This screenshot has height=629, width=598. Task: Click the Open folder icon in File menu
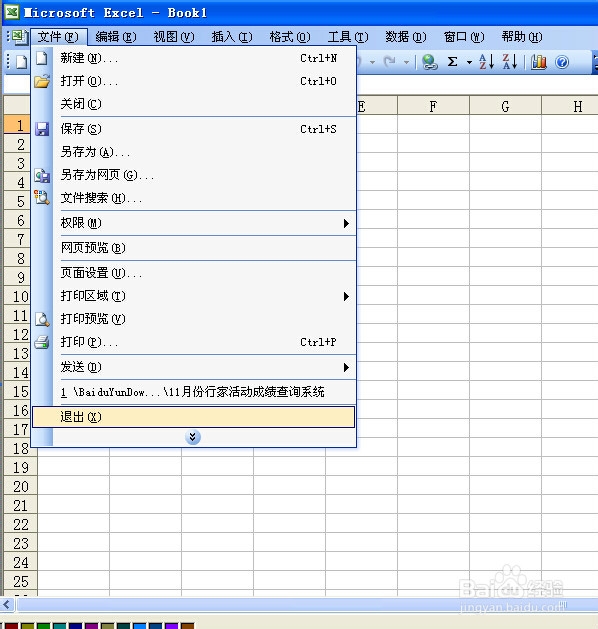point(42,81)
